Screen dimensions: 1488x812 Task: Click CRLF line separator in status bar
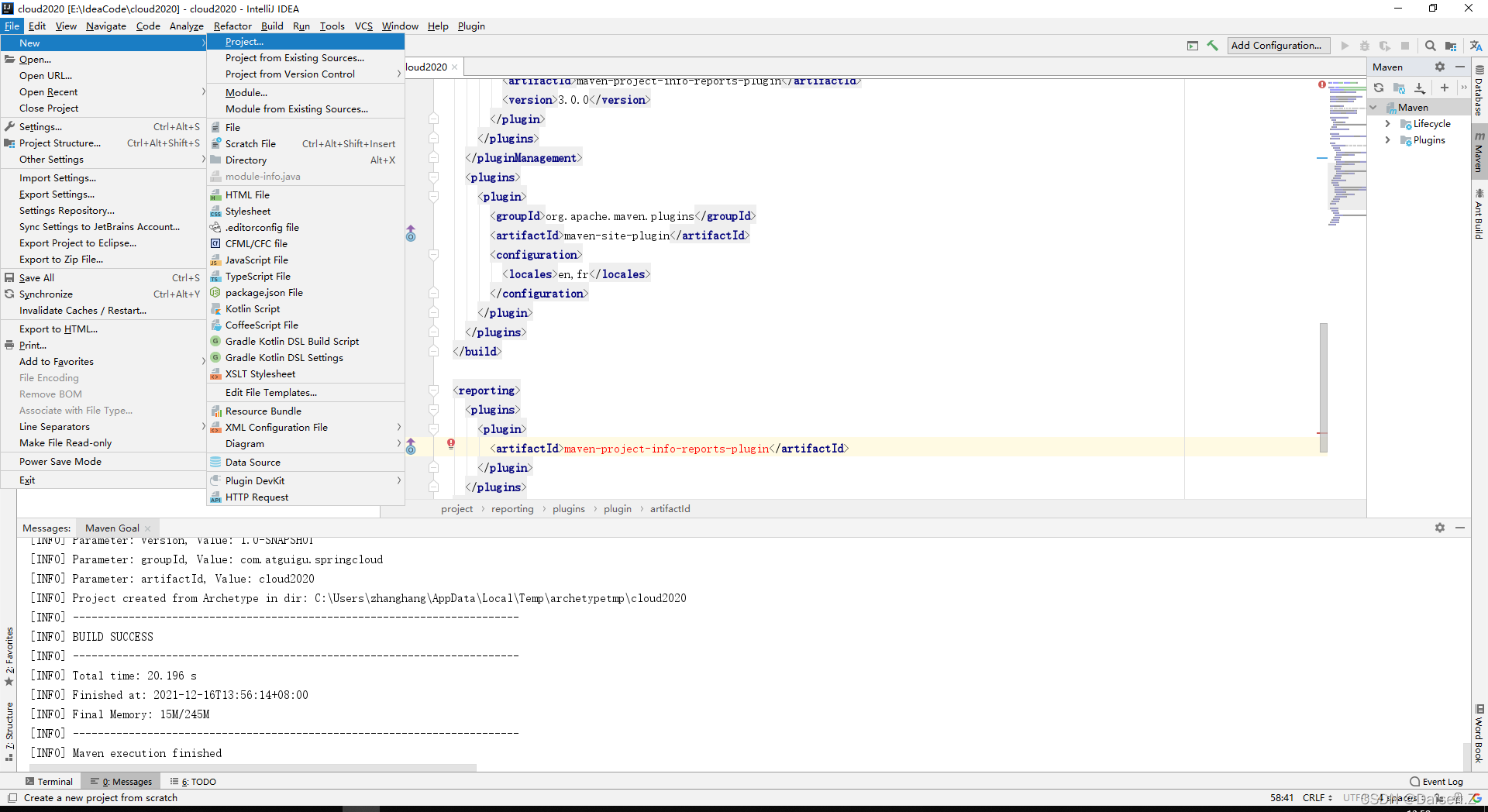pyautogui.click(x=1317, y=798)
